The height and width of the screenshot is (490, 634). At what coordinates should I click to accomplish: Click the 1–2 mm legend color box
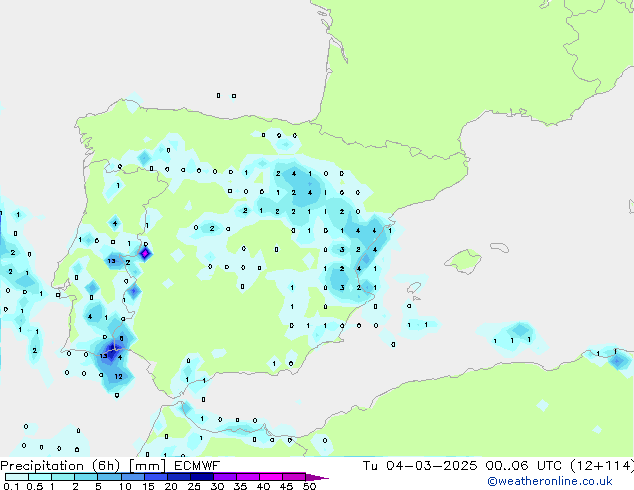63,477
